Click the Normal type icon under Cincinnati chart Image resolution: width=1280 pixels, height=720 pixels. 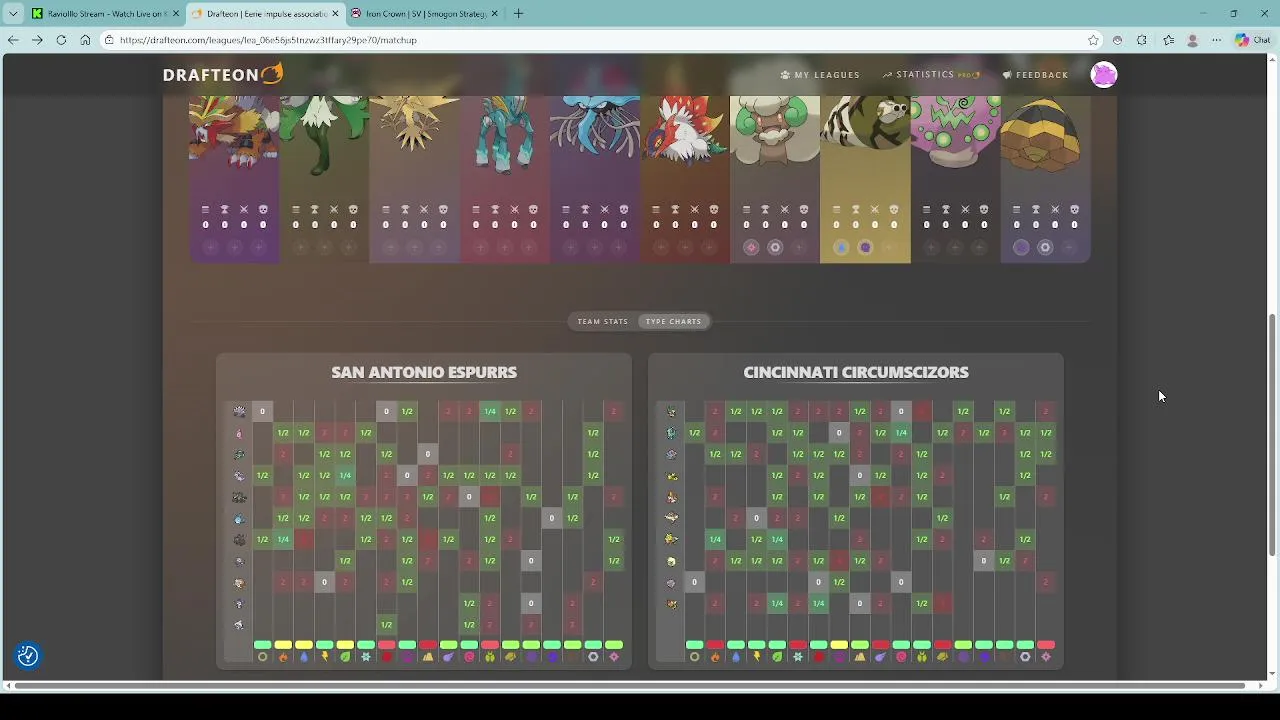[x=694, y=657]
